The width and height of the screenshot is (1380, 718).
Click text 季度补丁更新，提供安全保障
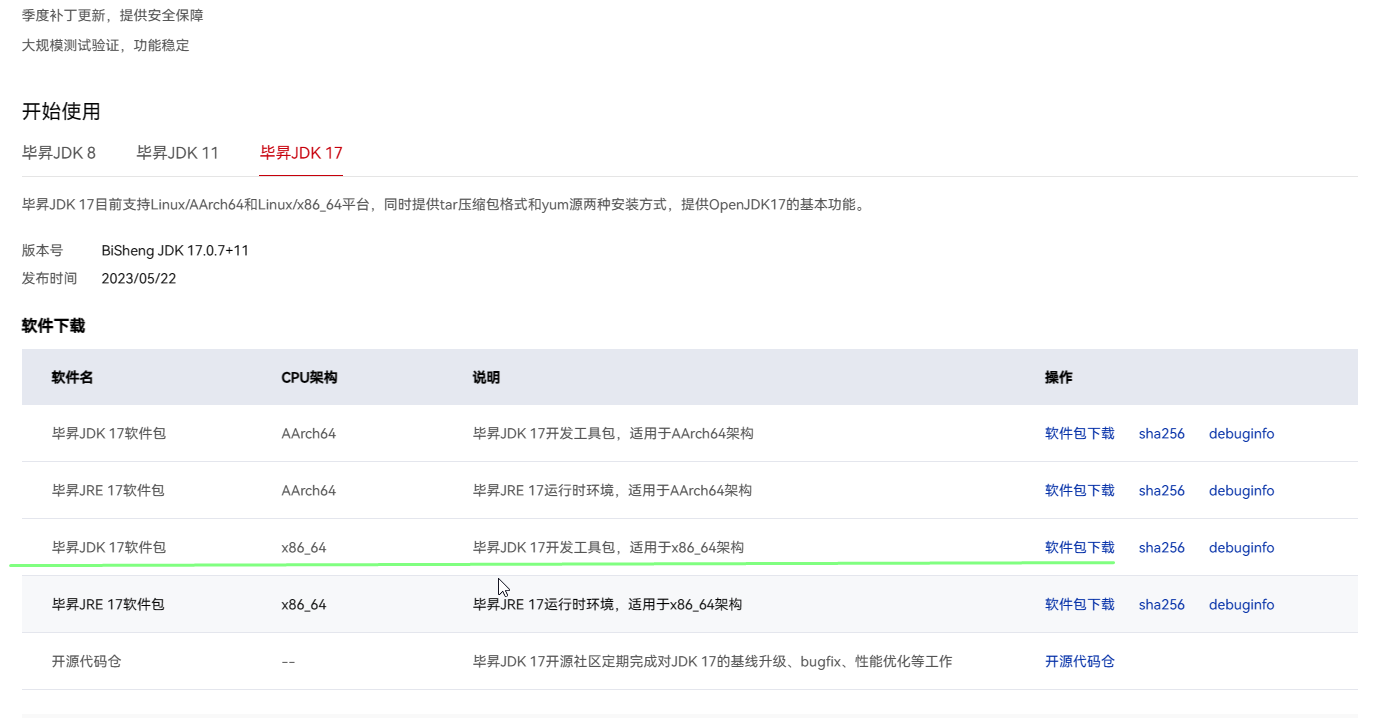coord(113,16)
